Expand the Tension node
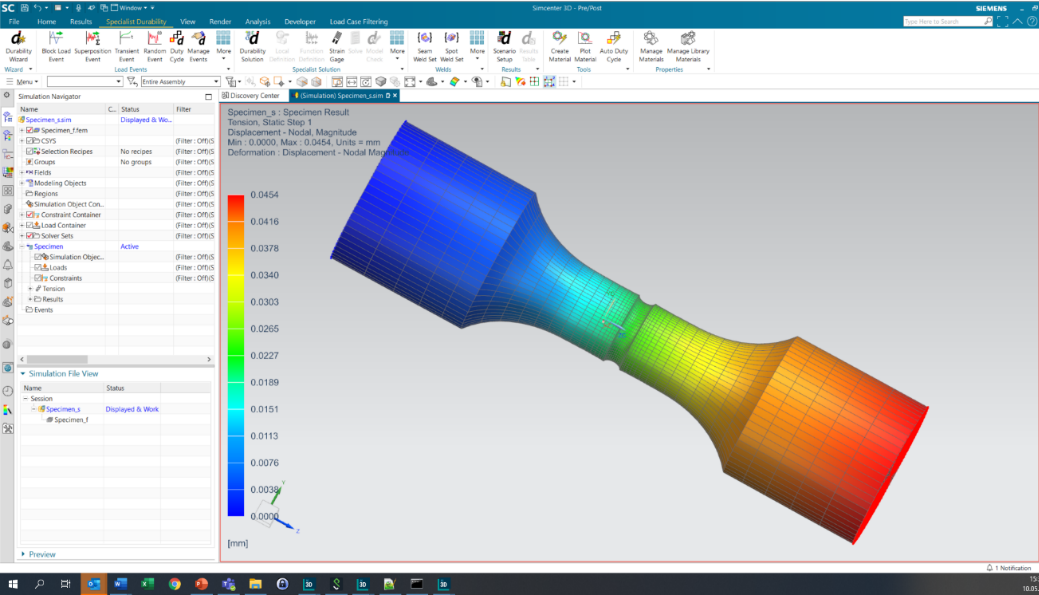This screenshot has width=1039, height=595. [30, 288]
